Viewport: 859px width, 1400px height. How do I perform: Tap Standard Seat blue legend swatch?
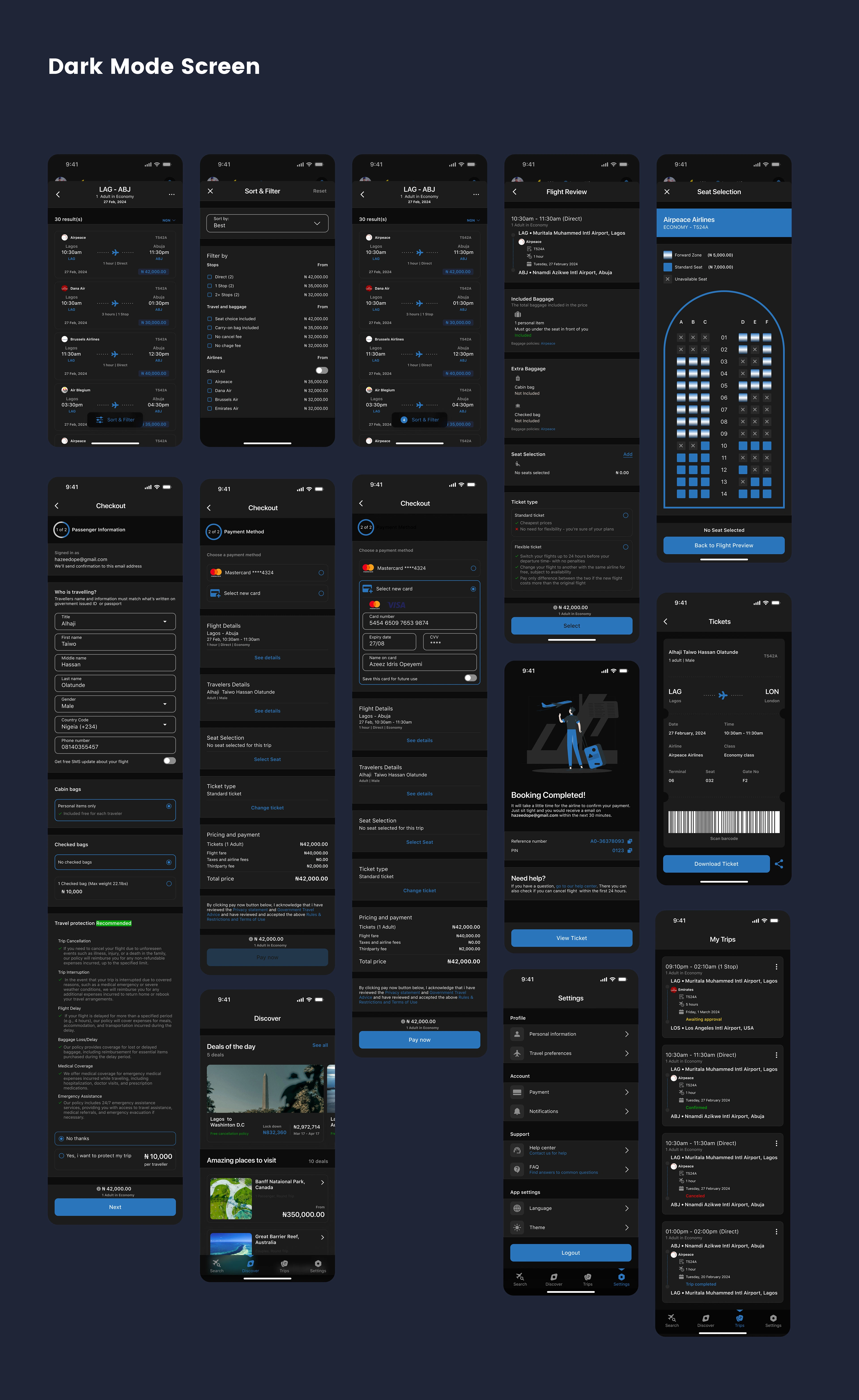668,267
